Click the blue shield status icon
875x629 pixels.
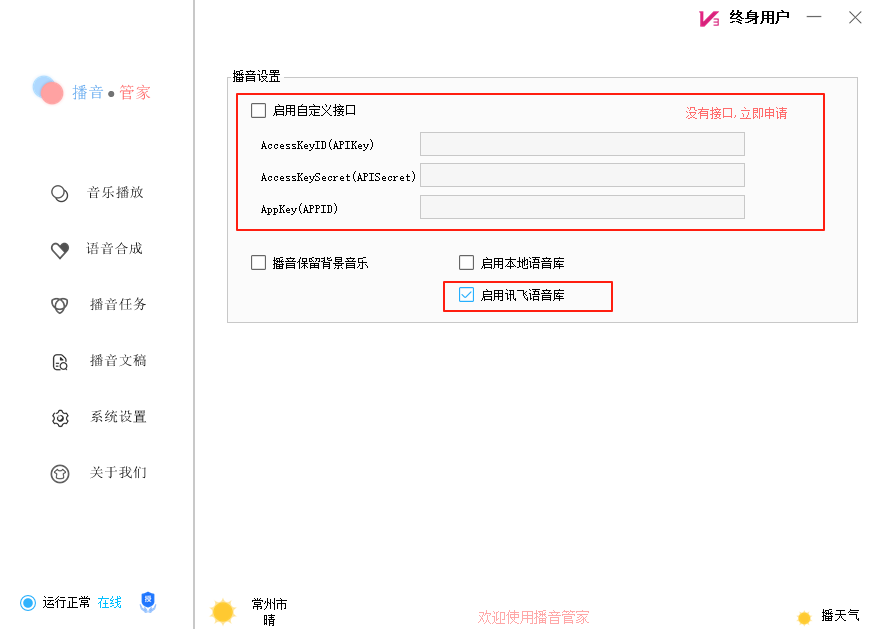pyautogui.click(x=148, y=602)
